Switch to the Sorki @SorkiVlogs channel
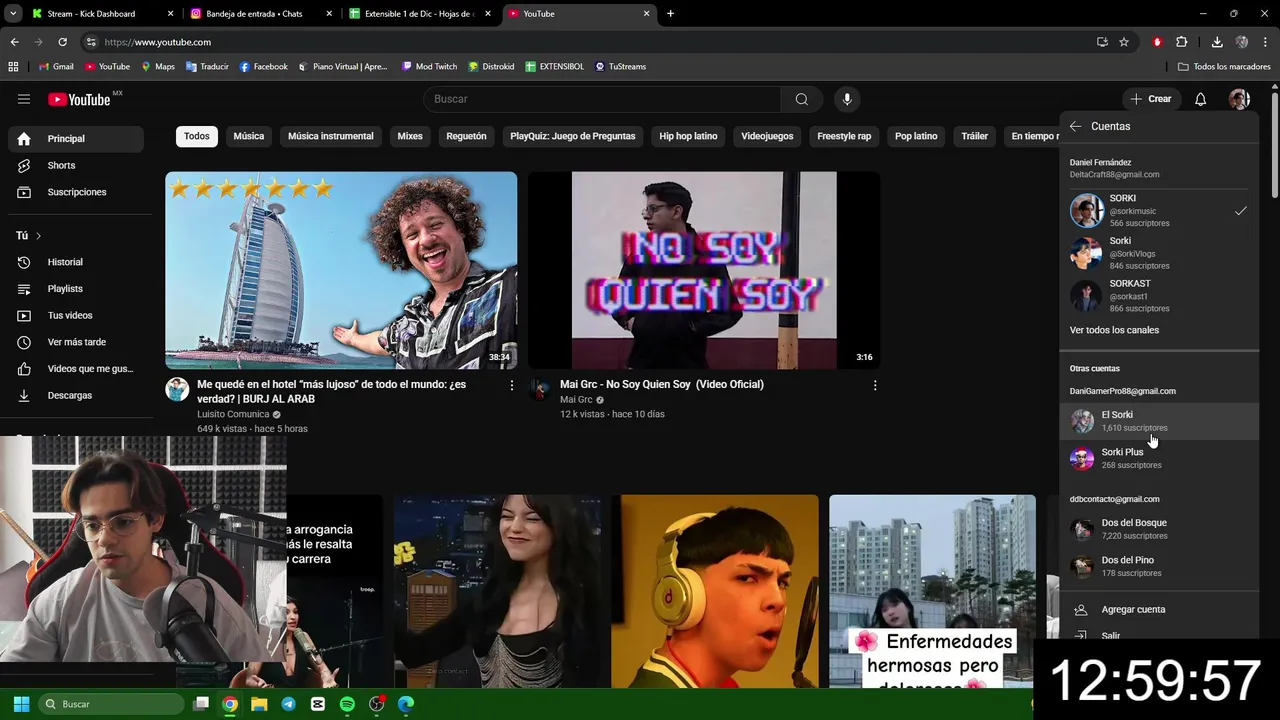The image size is (1280, 720). [x=1158, y=253]
